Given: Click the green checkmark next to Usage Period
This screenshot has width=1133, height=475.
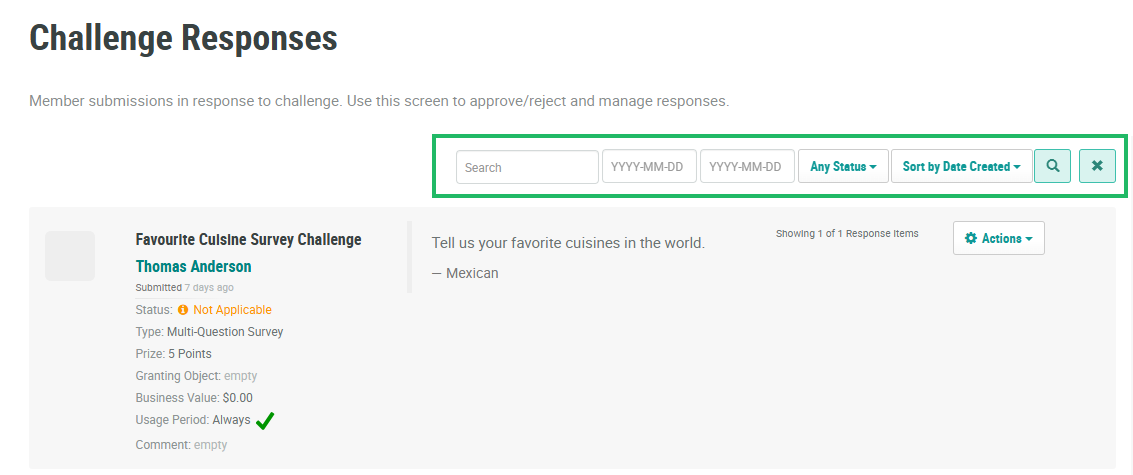Looking at the screenshot, I should [265, 421].
